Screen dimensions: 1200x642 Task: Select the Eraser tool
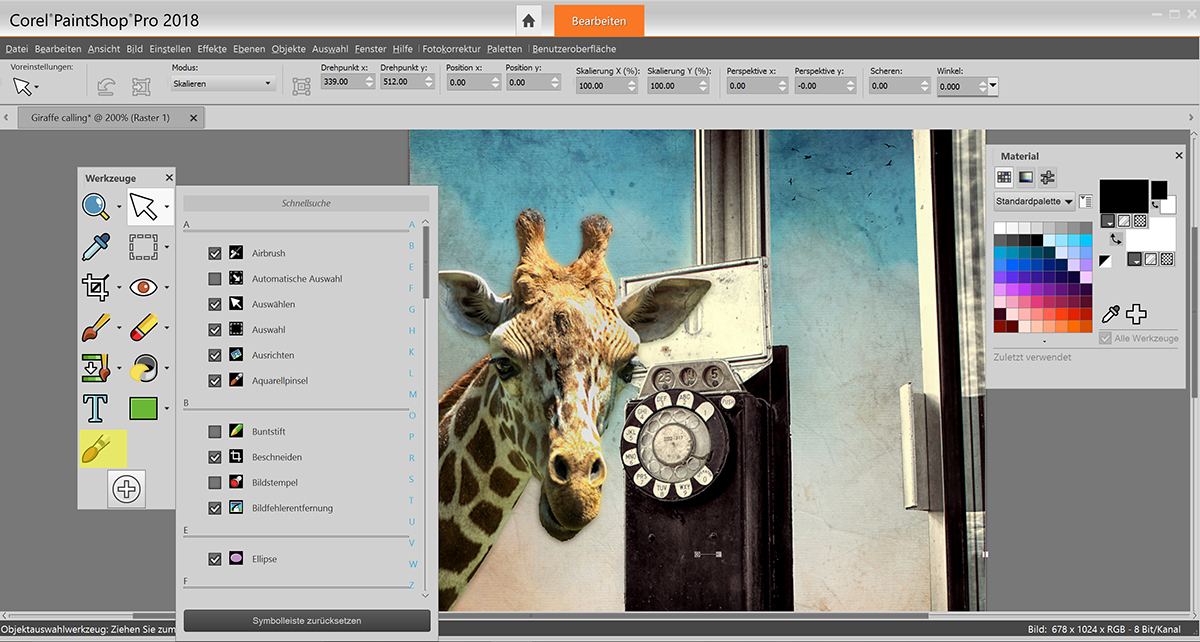144,327
